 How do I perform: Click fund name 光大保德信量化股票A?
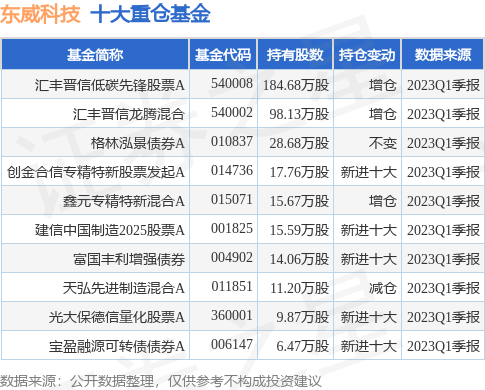(x=117, y=317)
